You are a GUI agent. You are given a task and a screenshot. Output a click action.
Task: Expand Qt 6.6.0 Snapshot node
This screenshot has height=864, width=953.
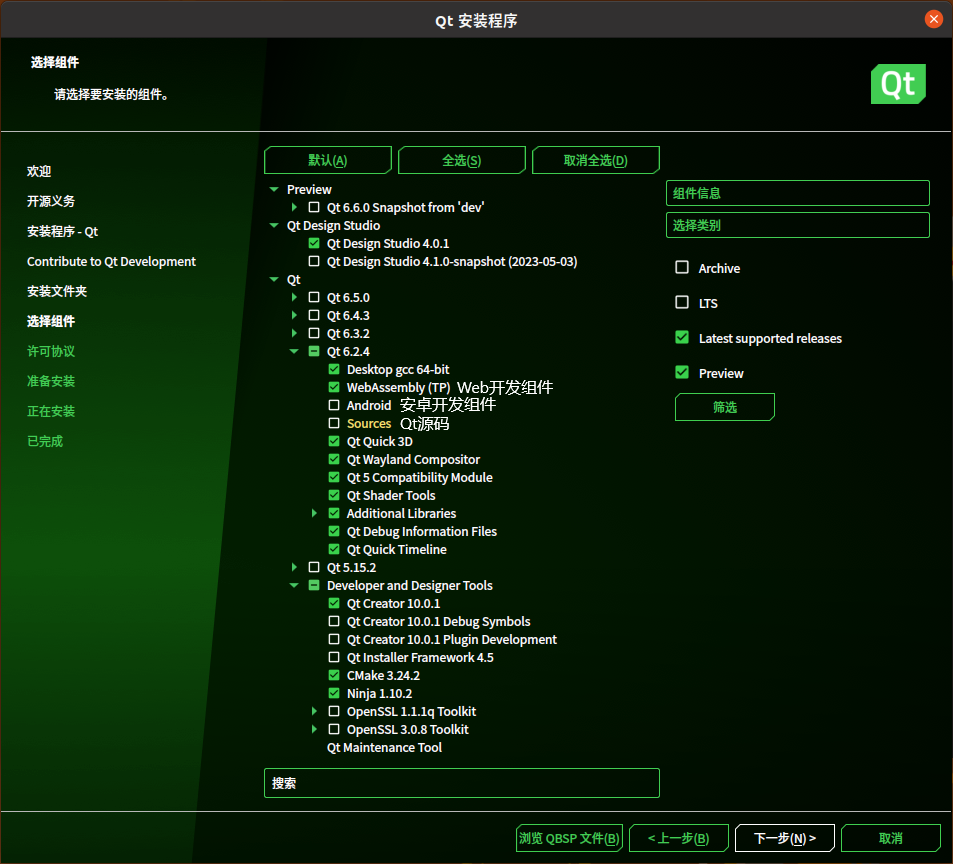294,207
